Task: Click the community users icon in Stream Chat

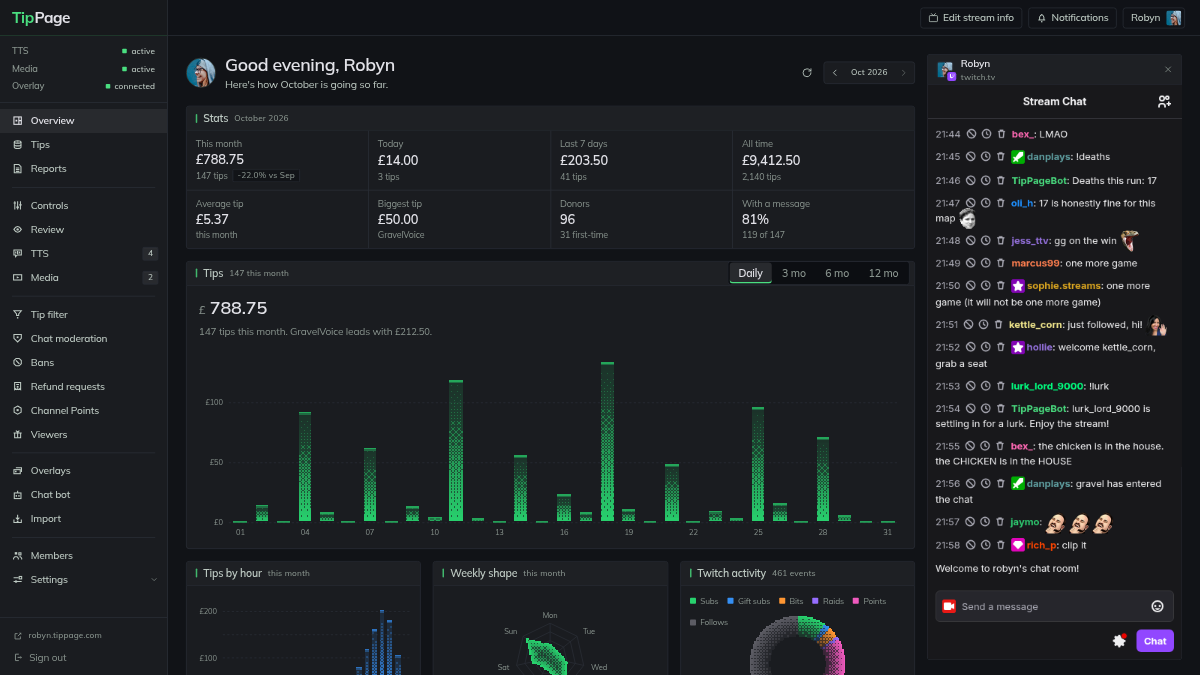Action: tap(1164, 102)
